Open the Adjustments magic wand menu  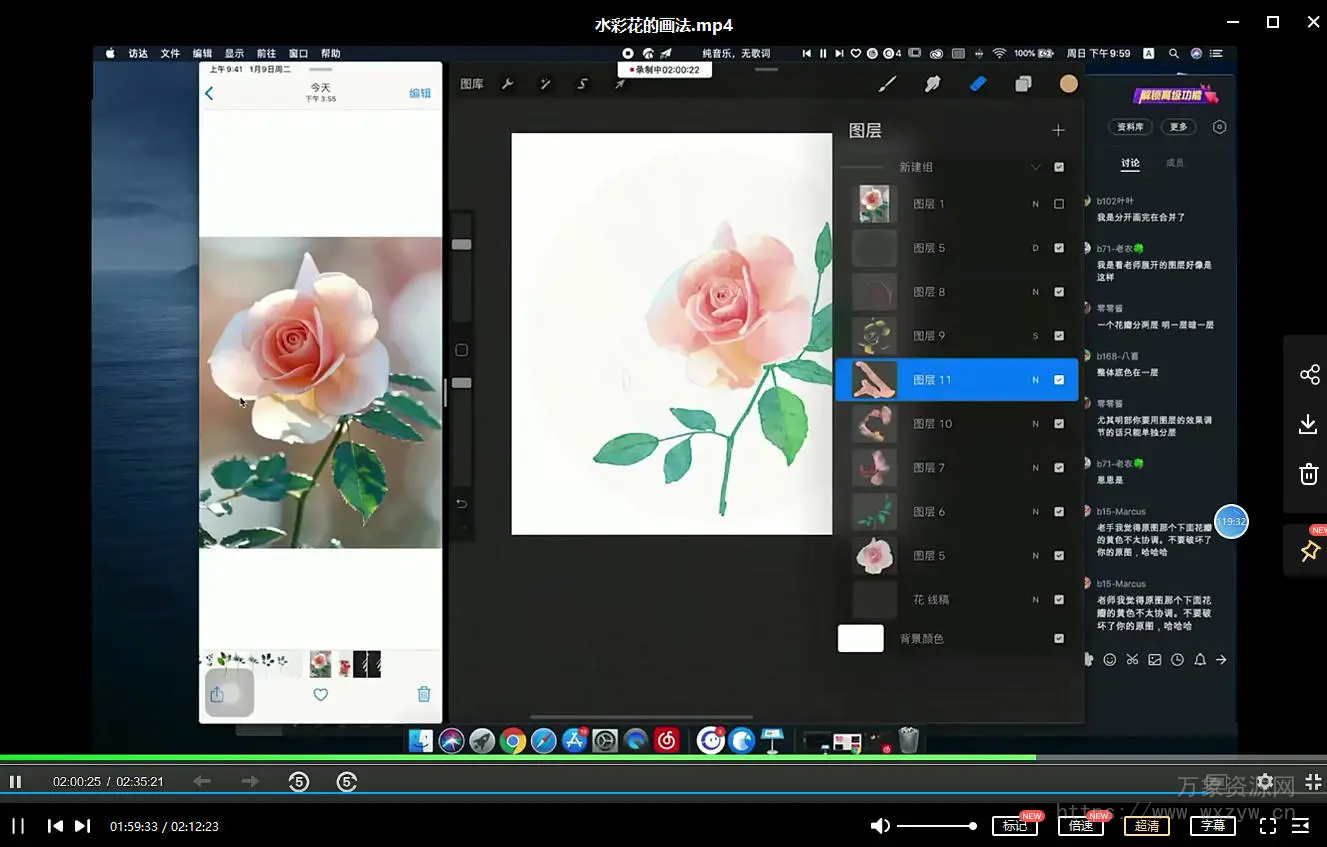tap(545, 84)
